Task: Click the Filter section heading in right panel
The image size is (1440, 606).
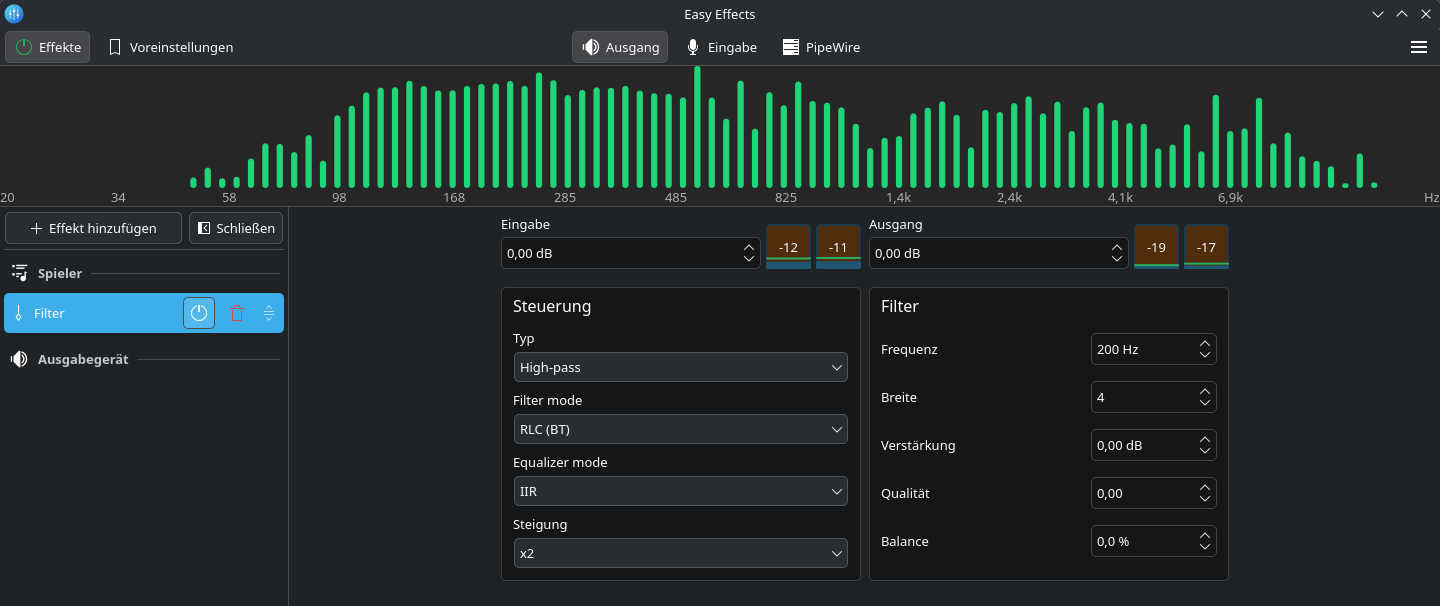Action: pos(900,306)
